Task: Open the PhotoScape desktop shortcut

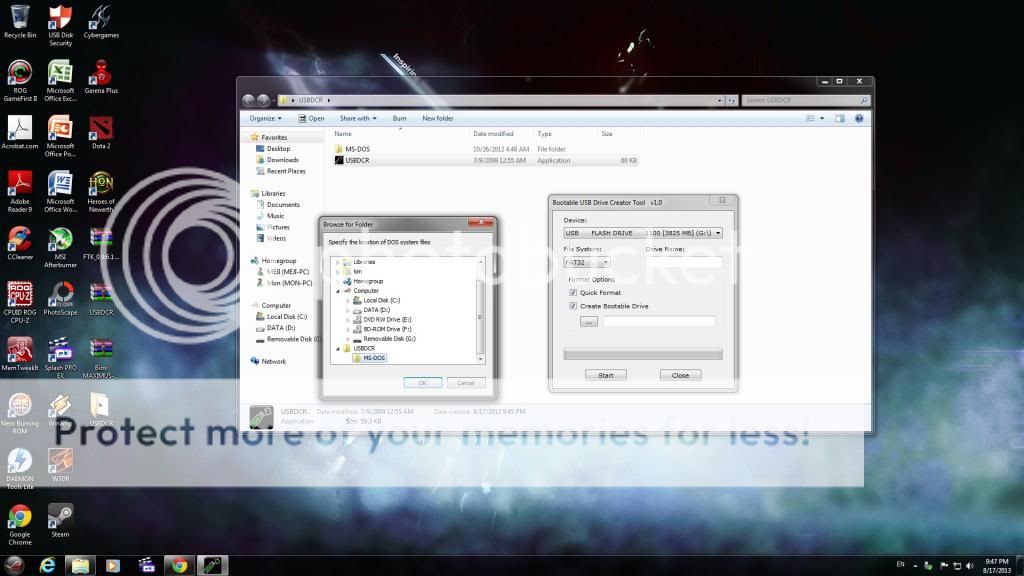Action: coord(60,294)
